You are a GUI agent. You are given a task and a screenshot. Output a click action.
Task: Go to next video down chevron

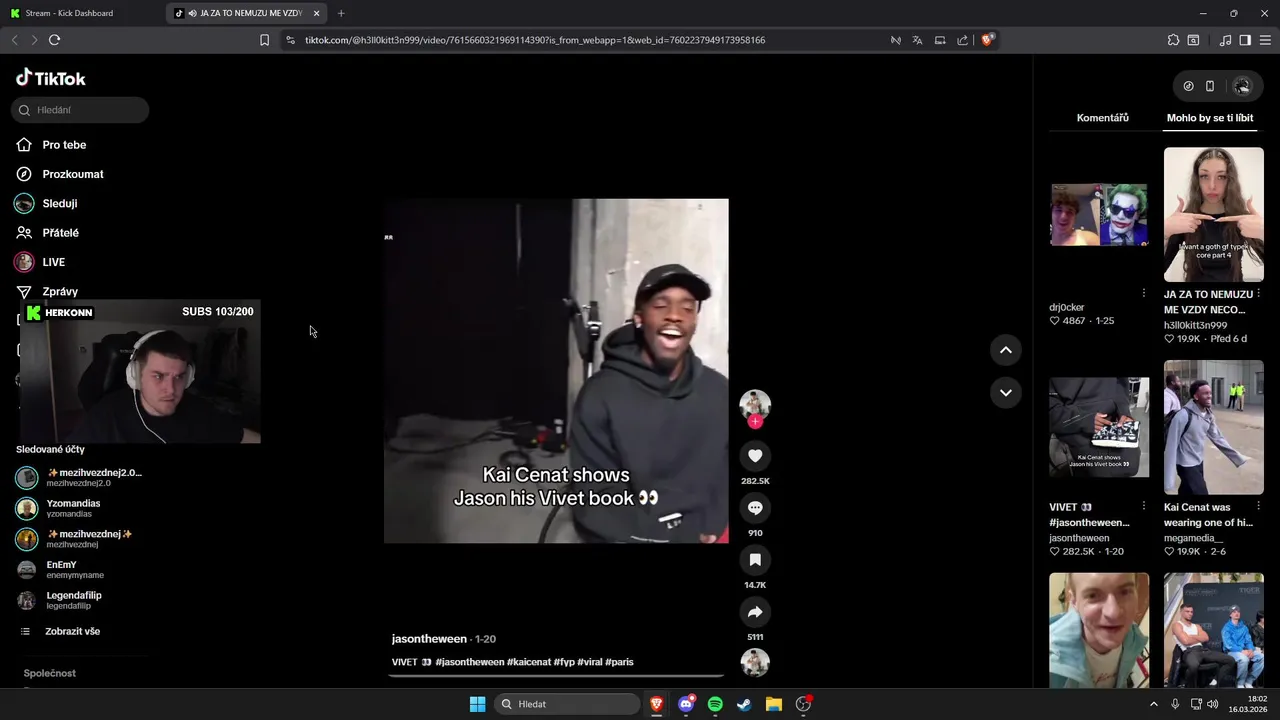[x=1005, y=392]
